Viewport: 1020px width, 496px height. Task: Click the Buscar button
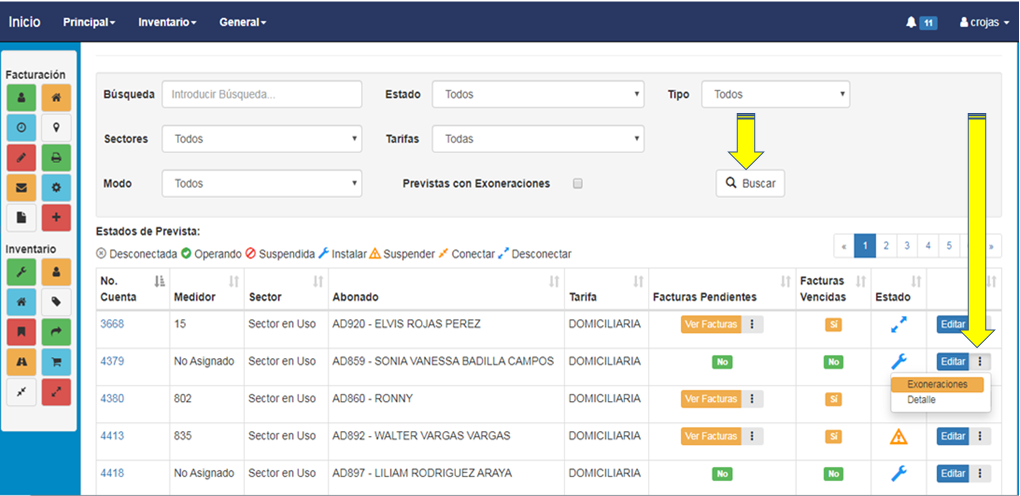(x=750, y=184)
